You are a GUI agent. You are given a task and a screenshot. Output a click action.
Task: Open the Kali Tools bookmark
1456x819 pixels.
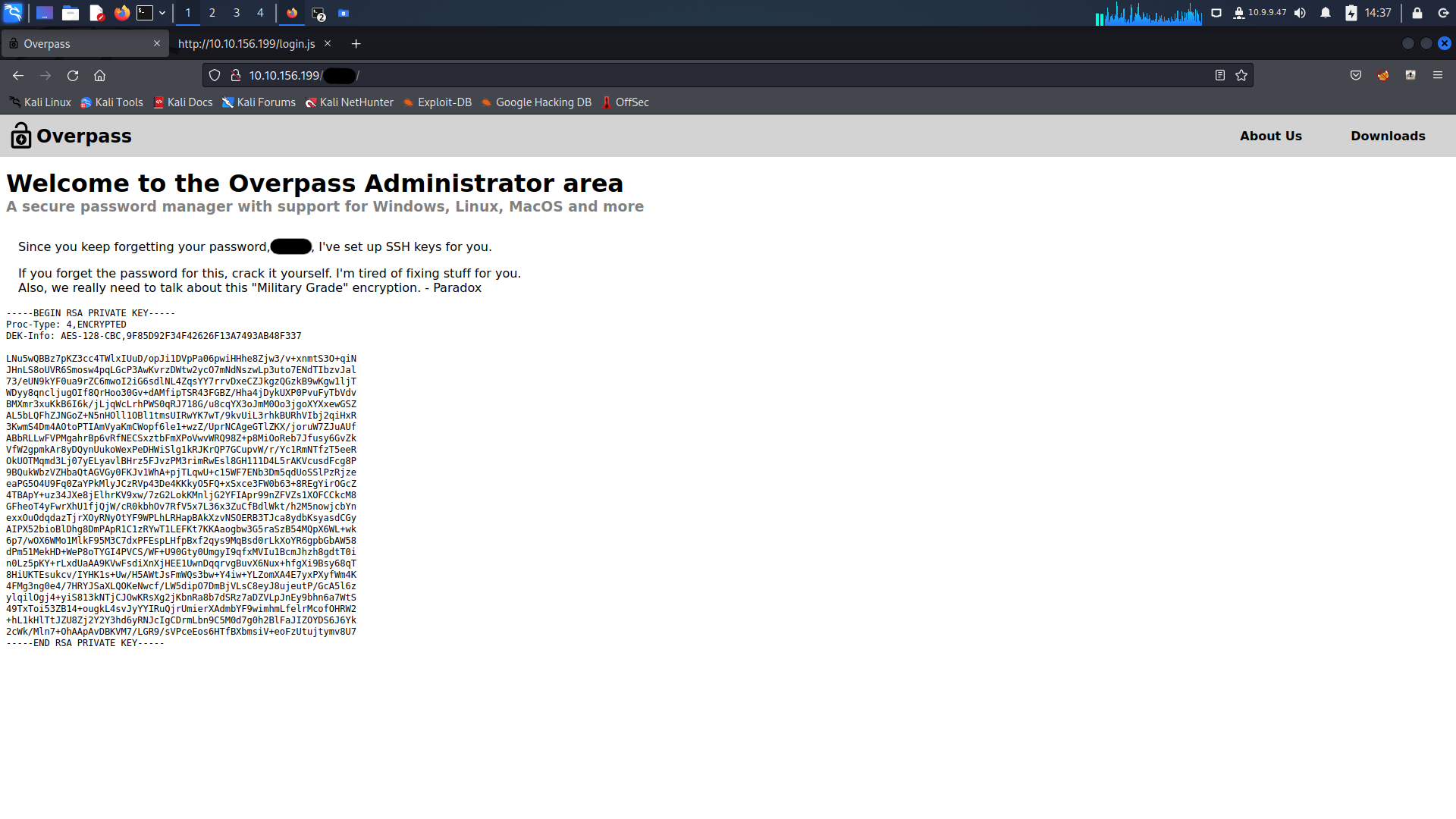click(x=111, y=102)
